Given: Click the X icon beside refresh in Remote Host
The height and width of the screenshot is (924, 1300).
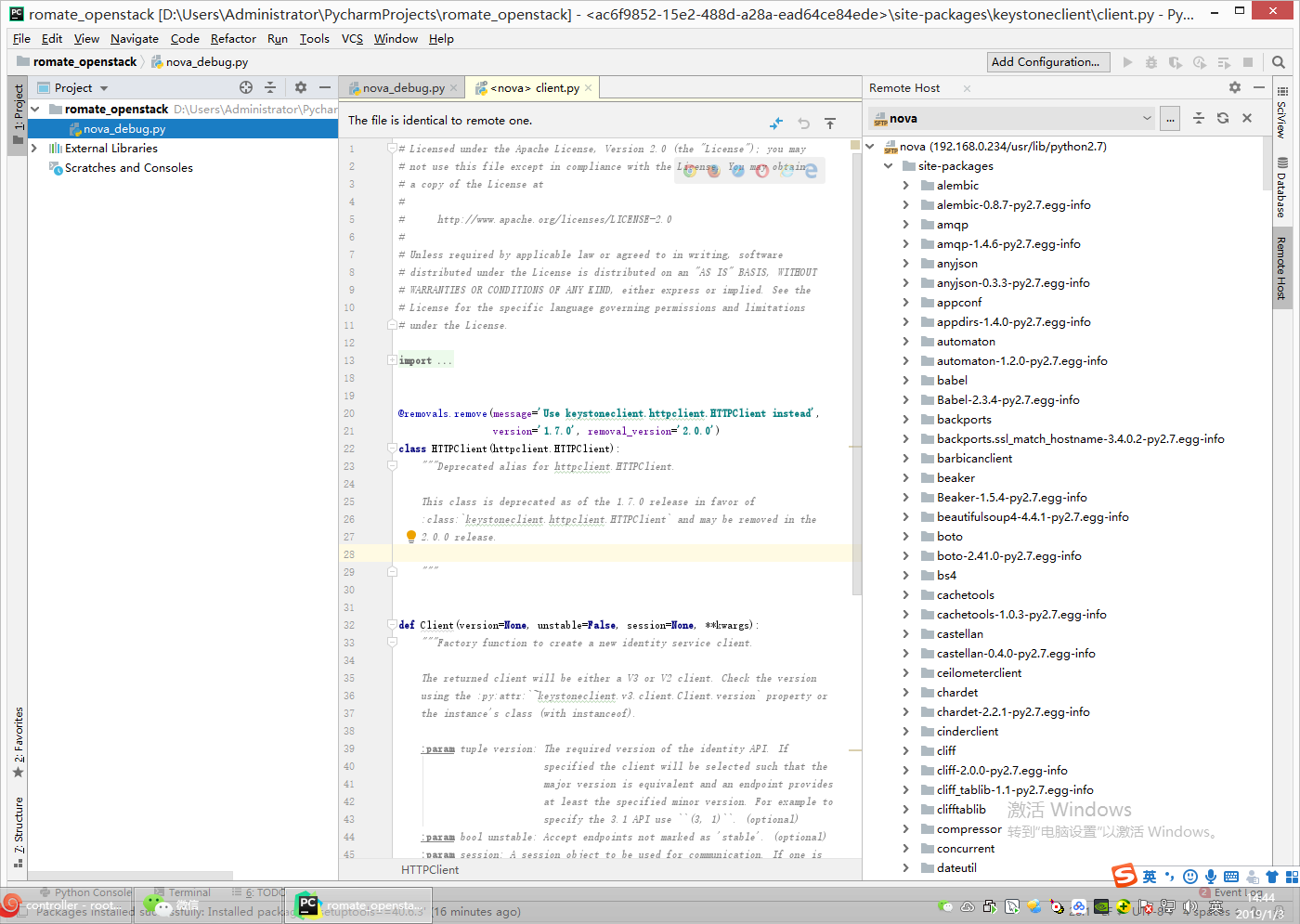Looking at the screenshot, I should tap(1247, 118).
